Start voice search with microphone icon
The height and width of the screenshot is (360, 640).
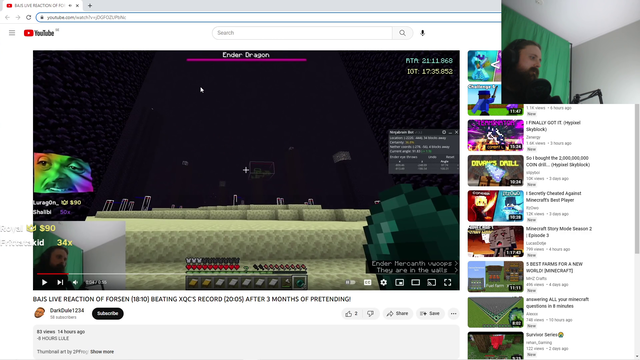point(422,33)
